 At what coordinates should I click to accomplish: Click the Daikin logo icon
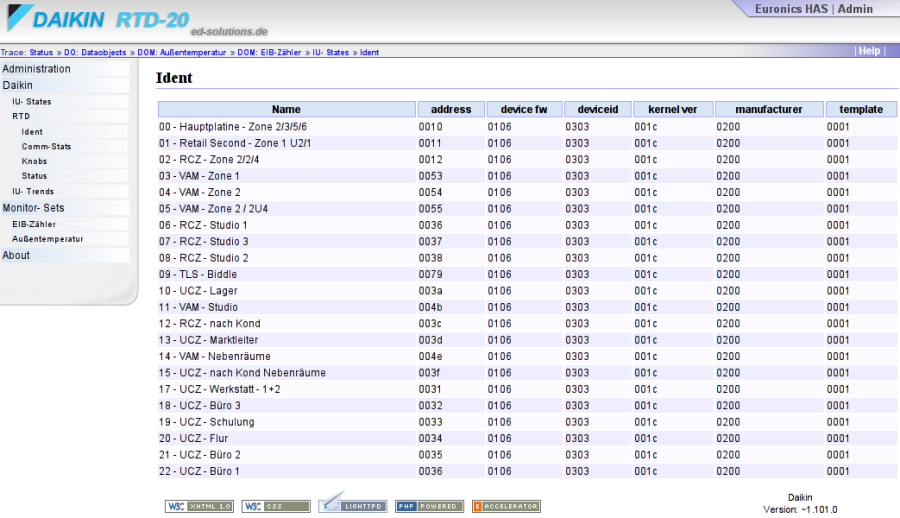click(20, 18)
